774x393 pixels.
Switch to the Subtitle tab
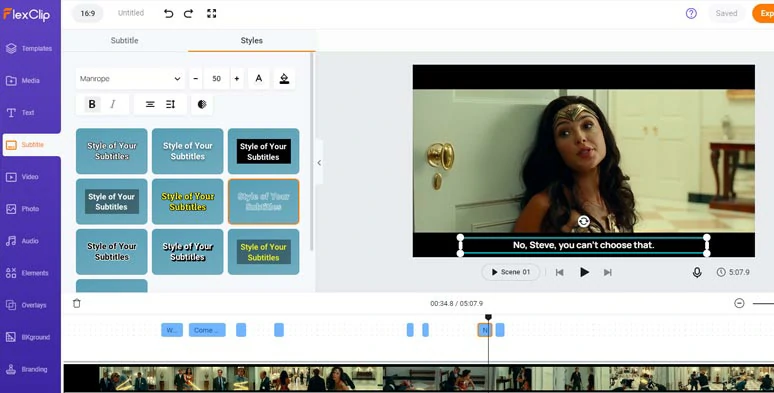pos(124,40)
